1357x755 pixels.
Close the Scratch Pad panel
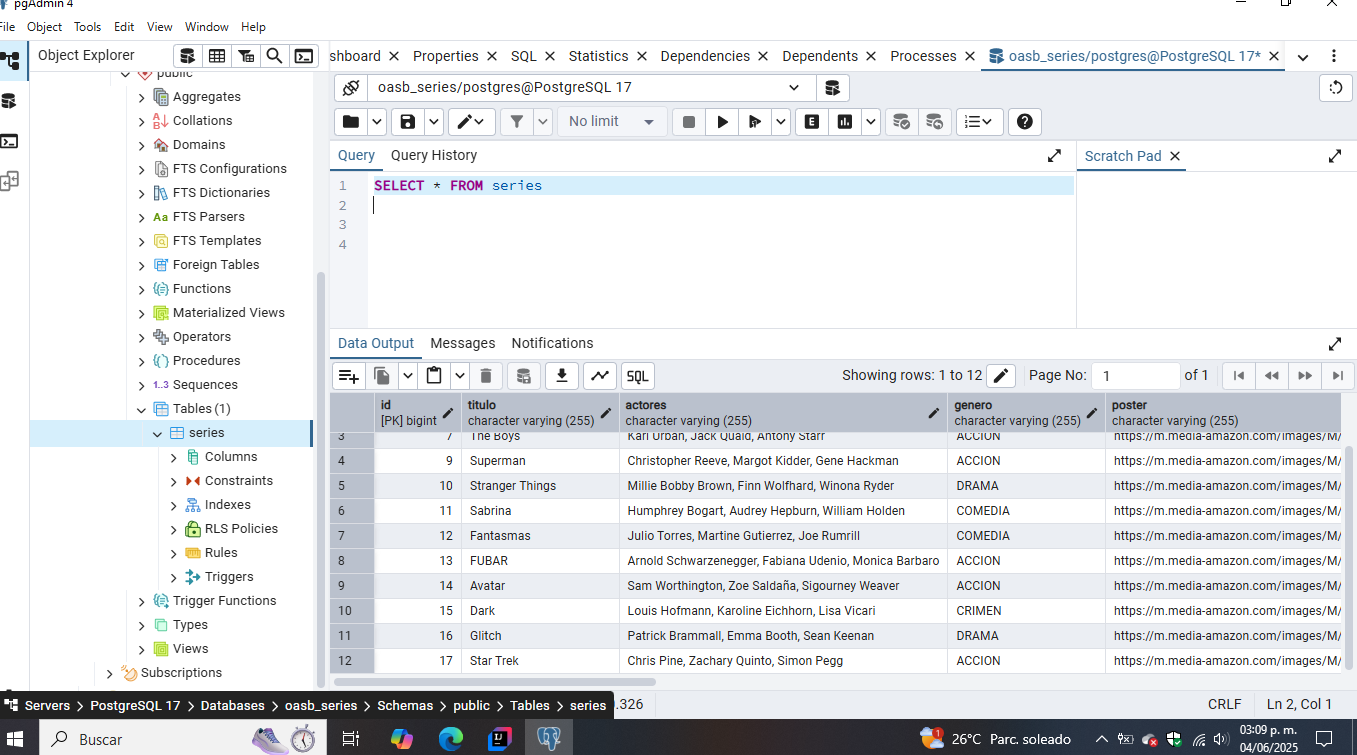pos(1175,156)
